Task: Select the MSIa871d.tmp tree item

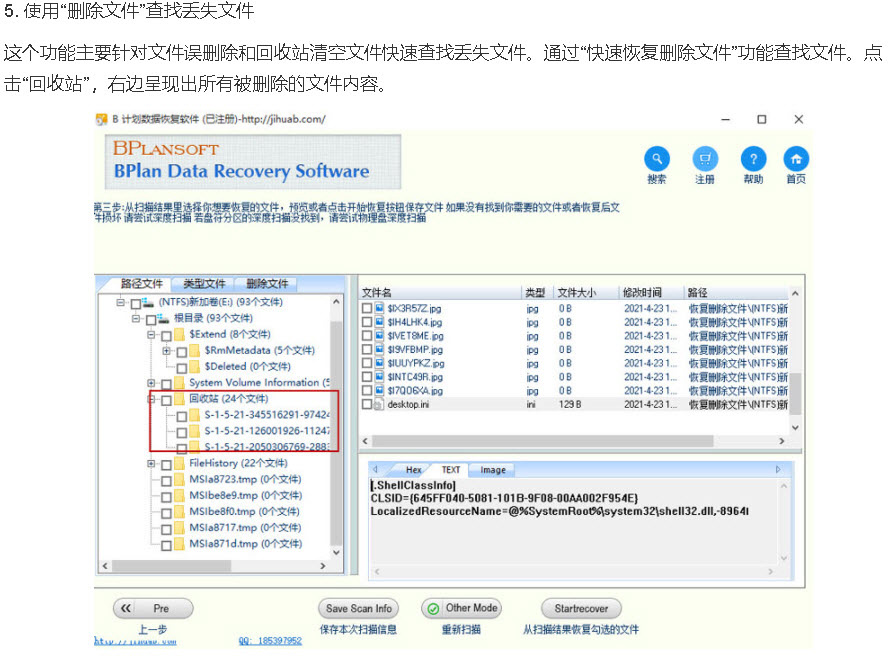Action: tap(245, 544)
